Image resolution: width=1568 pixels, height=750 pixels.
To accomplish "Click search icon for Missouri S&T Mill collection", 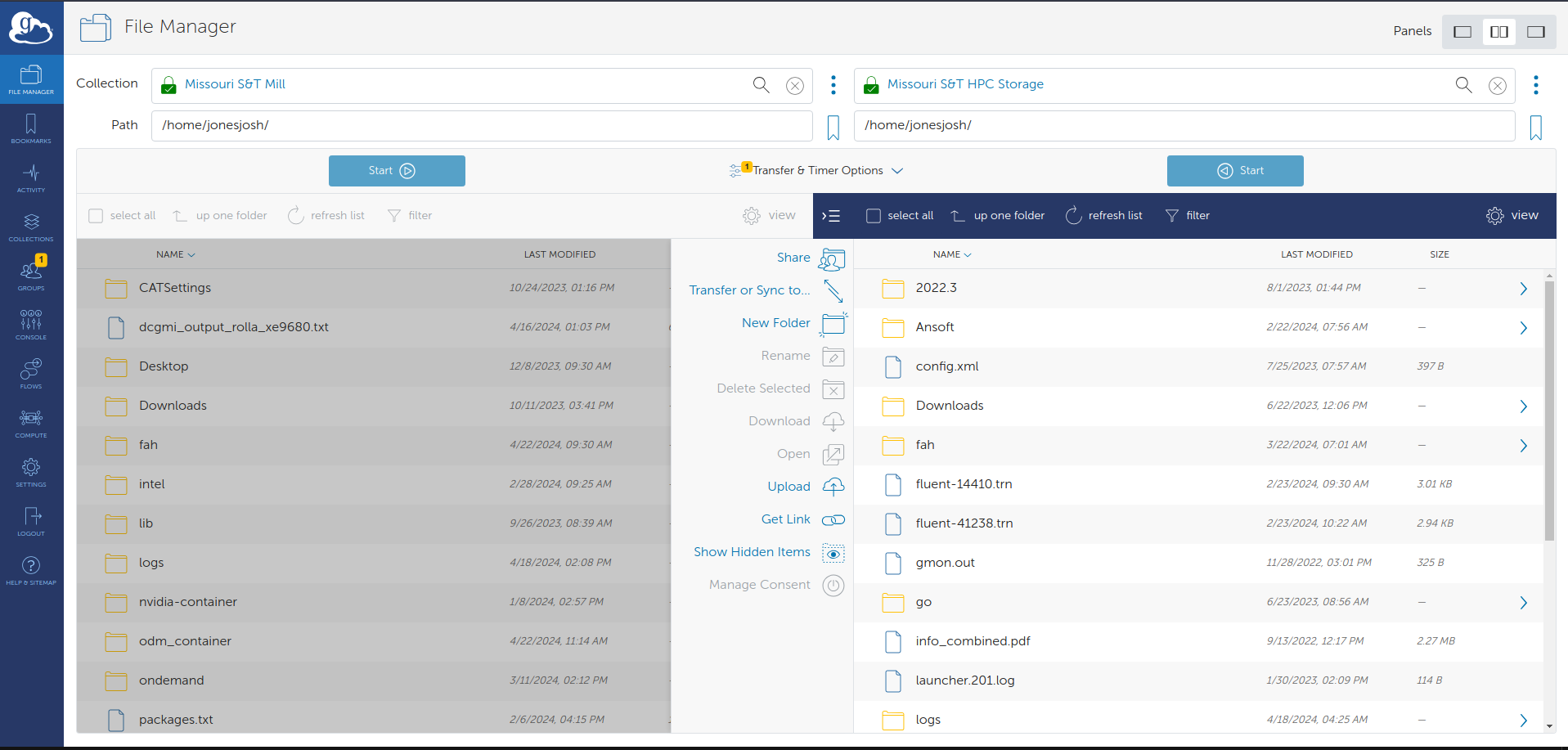I will [761, 85].
